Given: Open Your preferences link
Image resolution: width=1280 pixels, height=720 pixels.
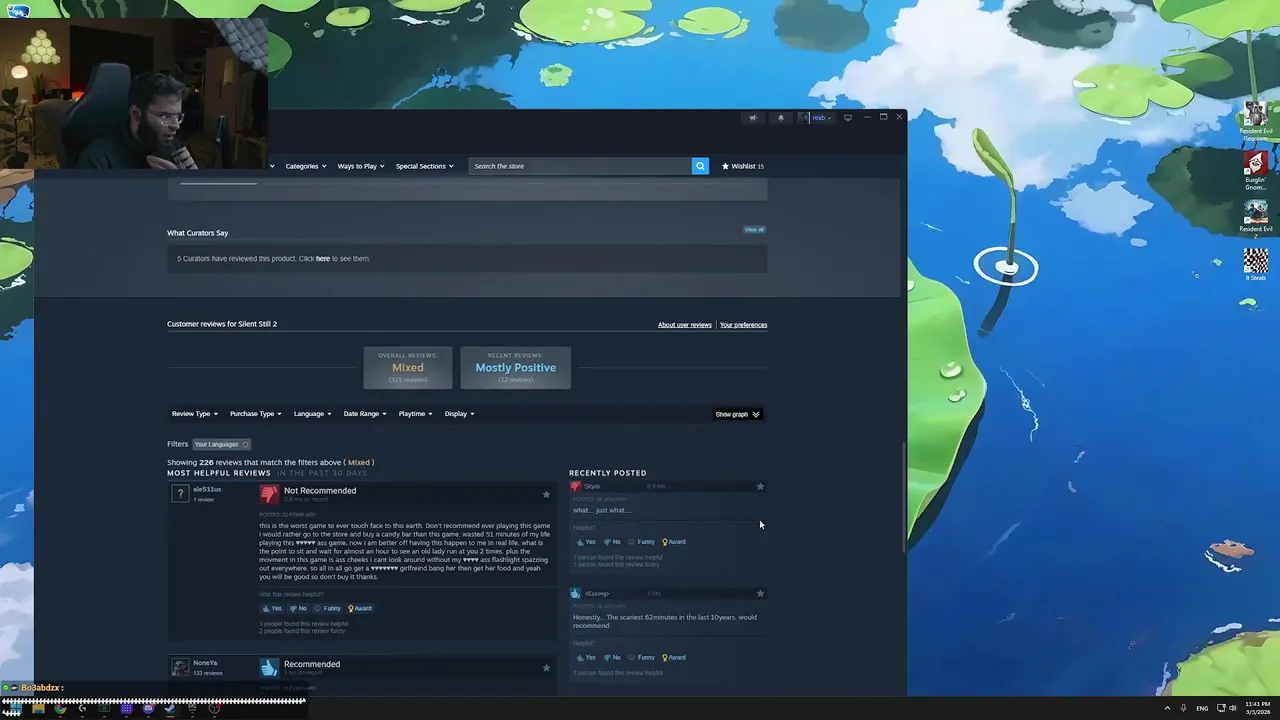Looking at the screenshot, I should [x=743, y=325].
